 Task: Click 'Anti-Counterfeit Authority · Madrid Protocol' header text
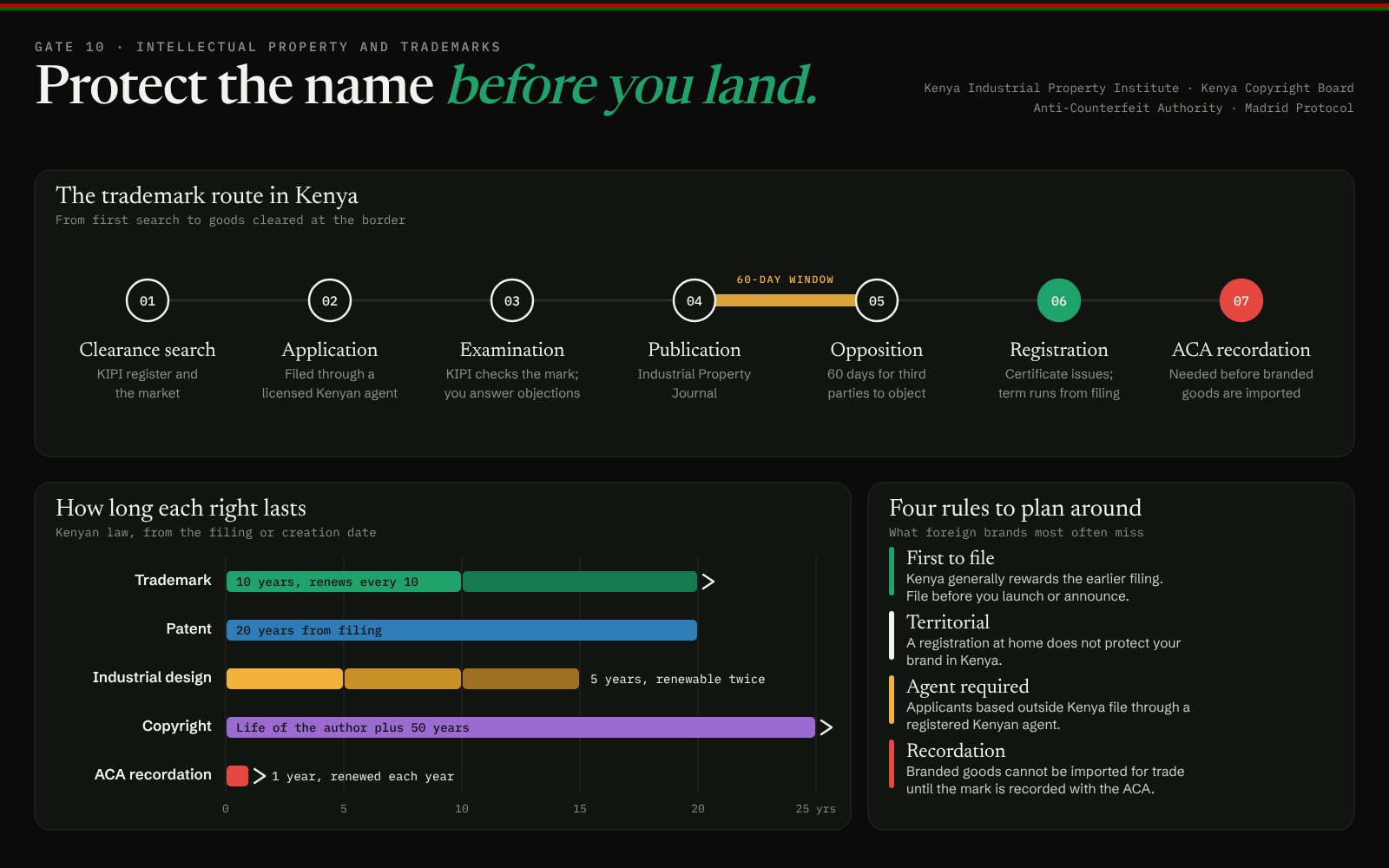click(x=1194, y=108)
